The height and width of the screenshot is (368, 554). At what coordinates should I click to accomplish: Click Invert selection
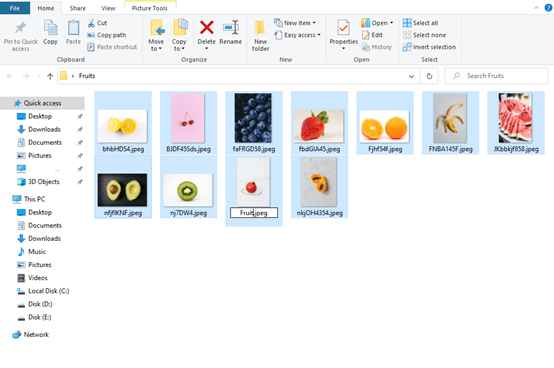click(429, 47)
